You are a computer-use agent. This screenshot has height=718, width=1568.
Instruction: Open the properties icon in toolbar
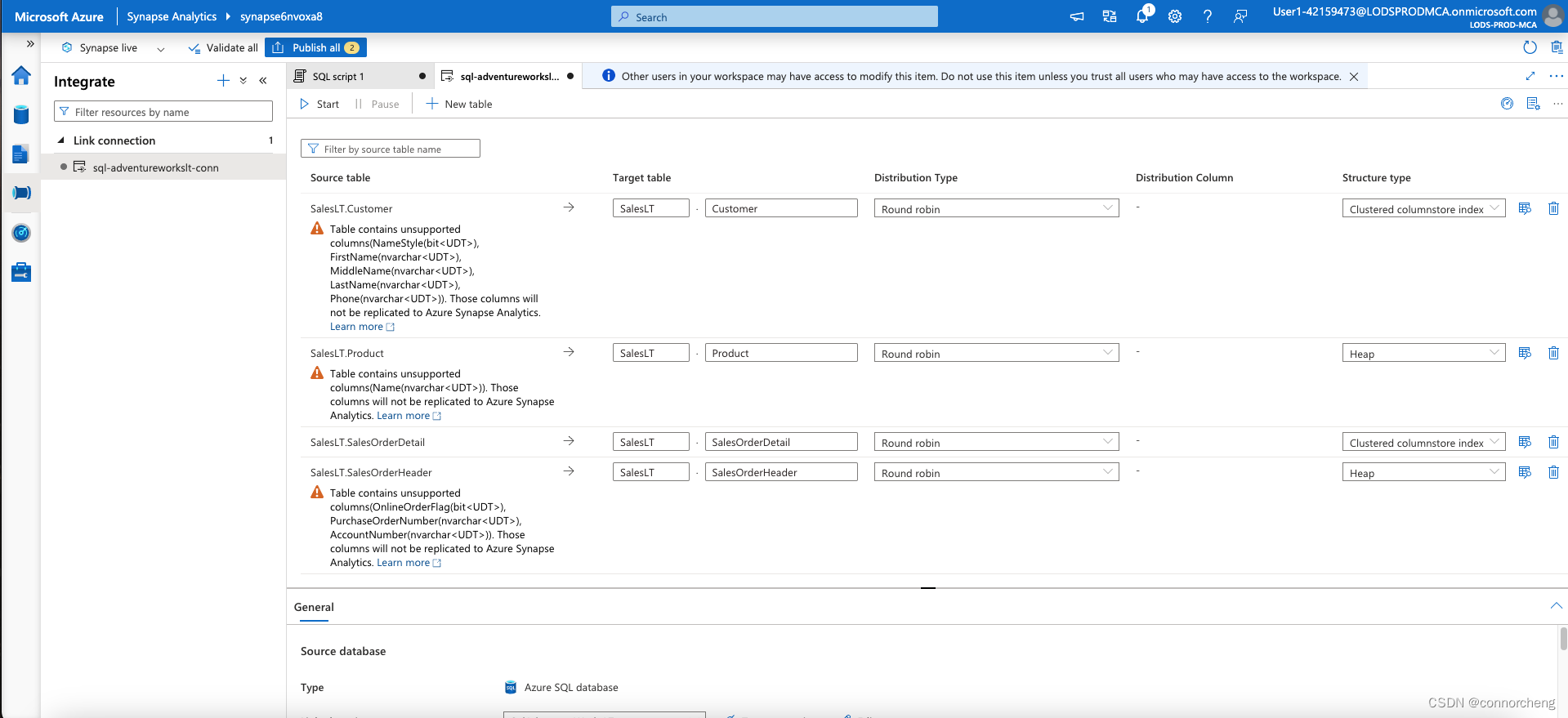point(1534,104)
